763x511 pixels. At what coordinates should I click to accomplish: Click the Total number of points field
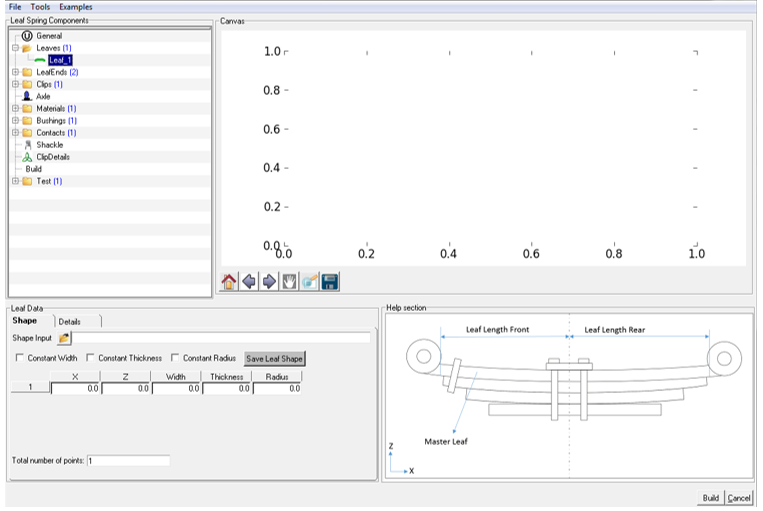click(128, 461)
